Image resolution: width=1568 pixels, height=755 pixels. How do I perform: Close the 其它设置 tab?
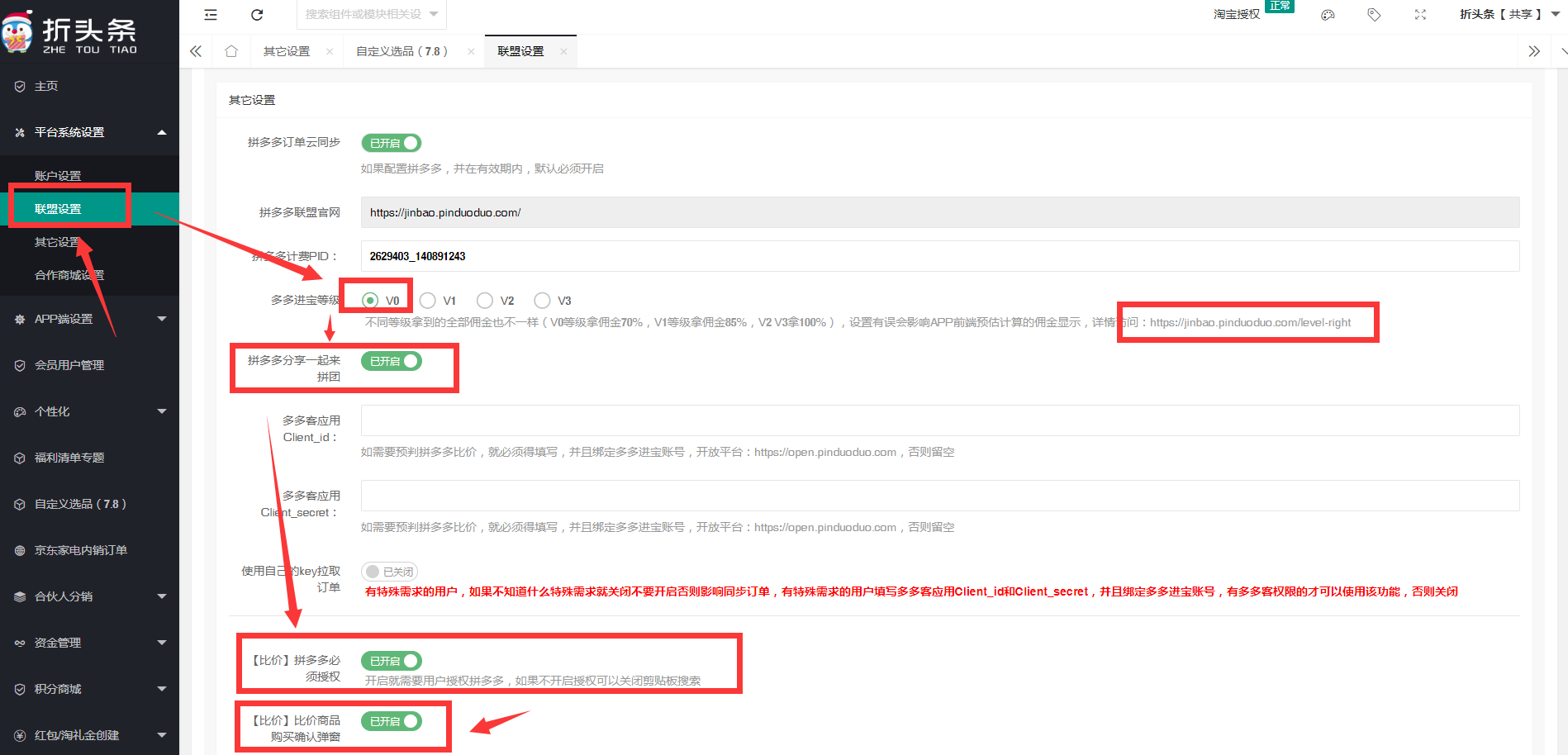point(330,51)
